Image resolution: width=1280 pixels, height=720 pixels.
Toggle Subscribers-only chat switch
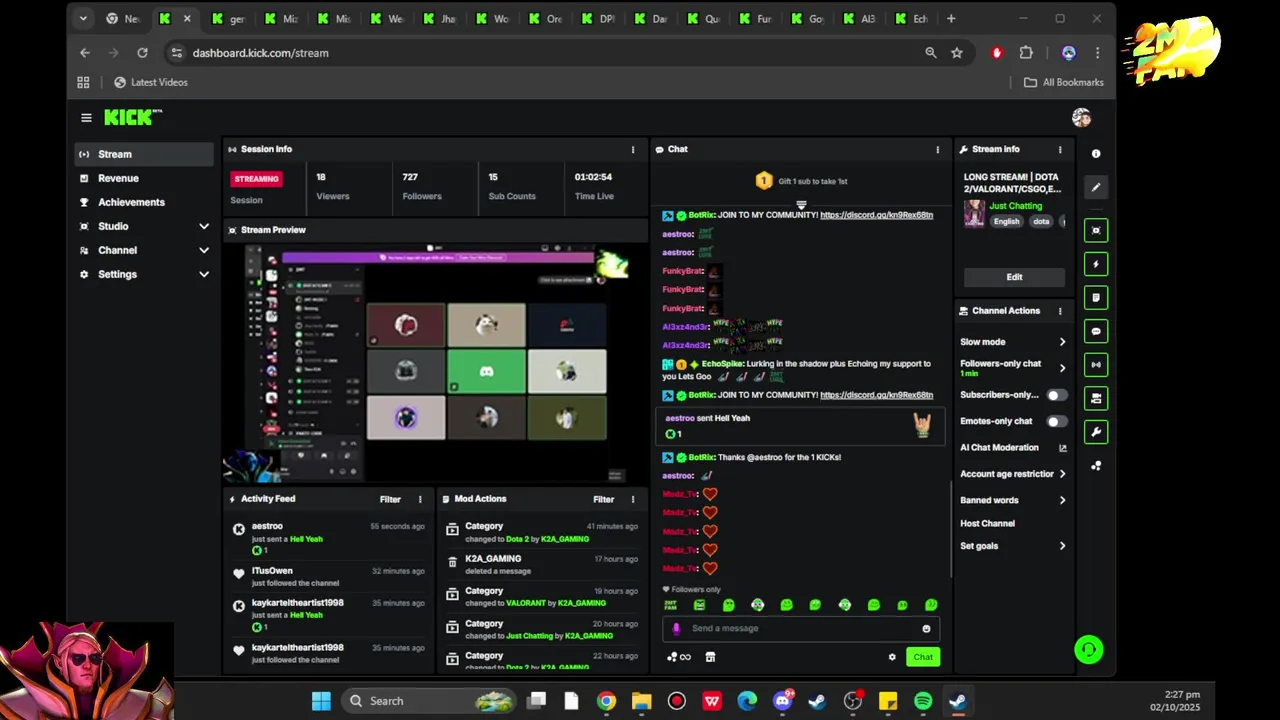point(1055,395)
